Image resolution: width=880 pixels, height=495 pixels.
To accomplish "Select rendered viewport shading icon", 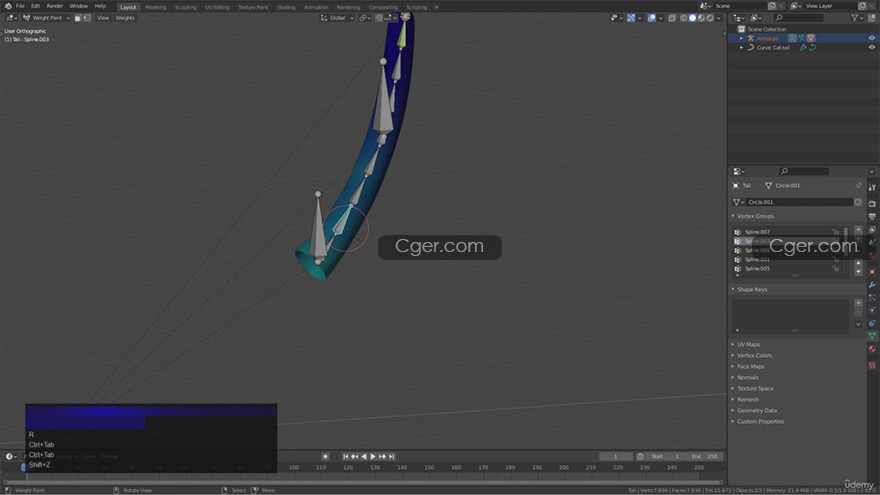I will (709, 18).
